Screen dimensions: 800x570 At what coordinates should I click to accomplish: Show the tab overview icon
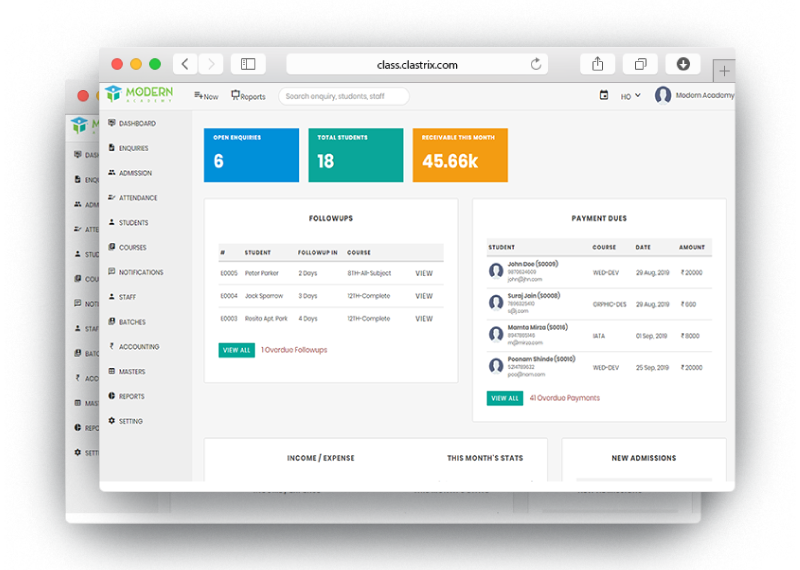(x=640, y=64)
